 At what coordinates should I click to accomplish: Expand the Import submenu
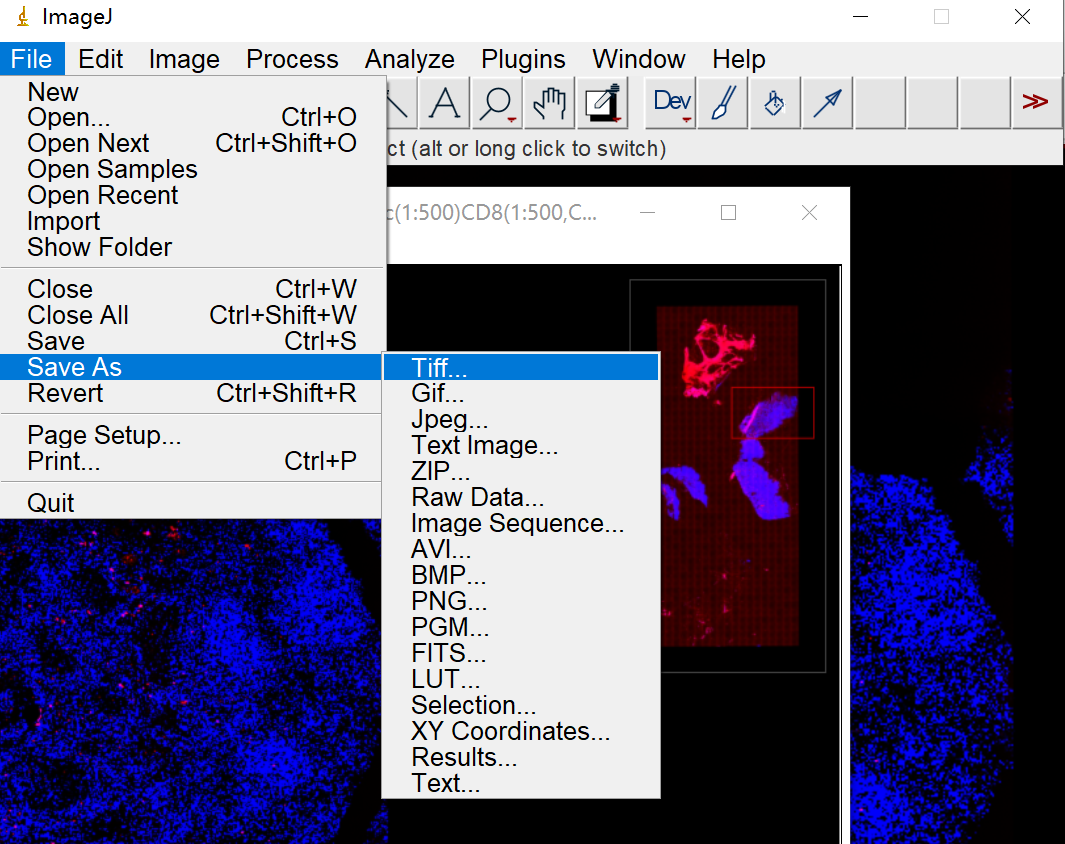click(x=64, y=221)
